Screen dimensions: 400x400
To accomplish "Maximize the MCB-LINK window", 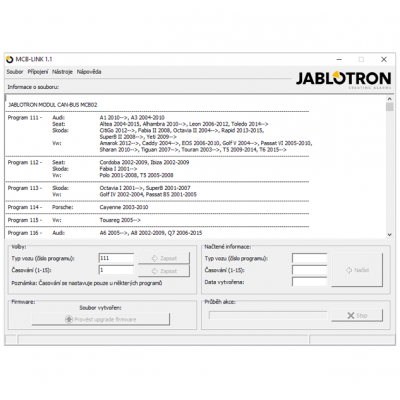I will [x=361, y=59].
